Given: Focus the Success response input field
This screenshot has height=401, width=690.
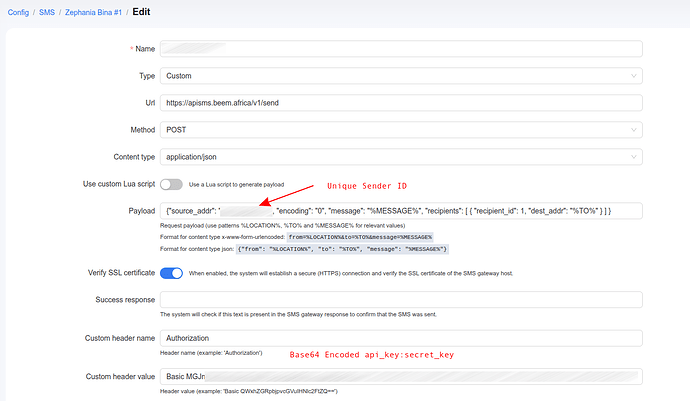Looking at the screenshot, I should [x=400, y=300].
